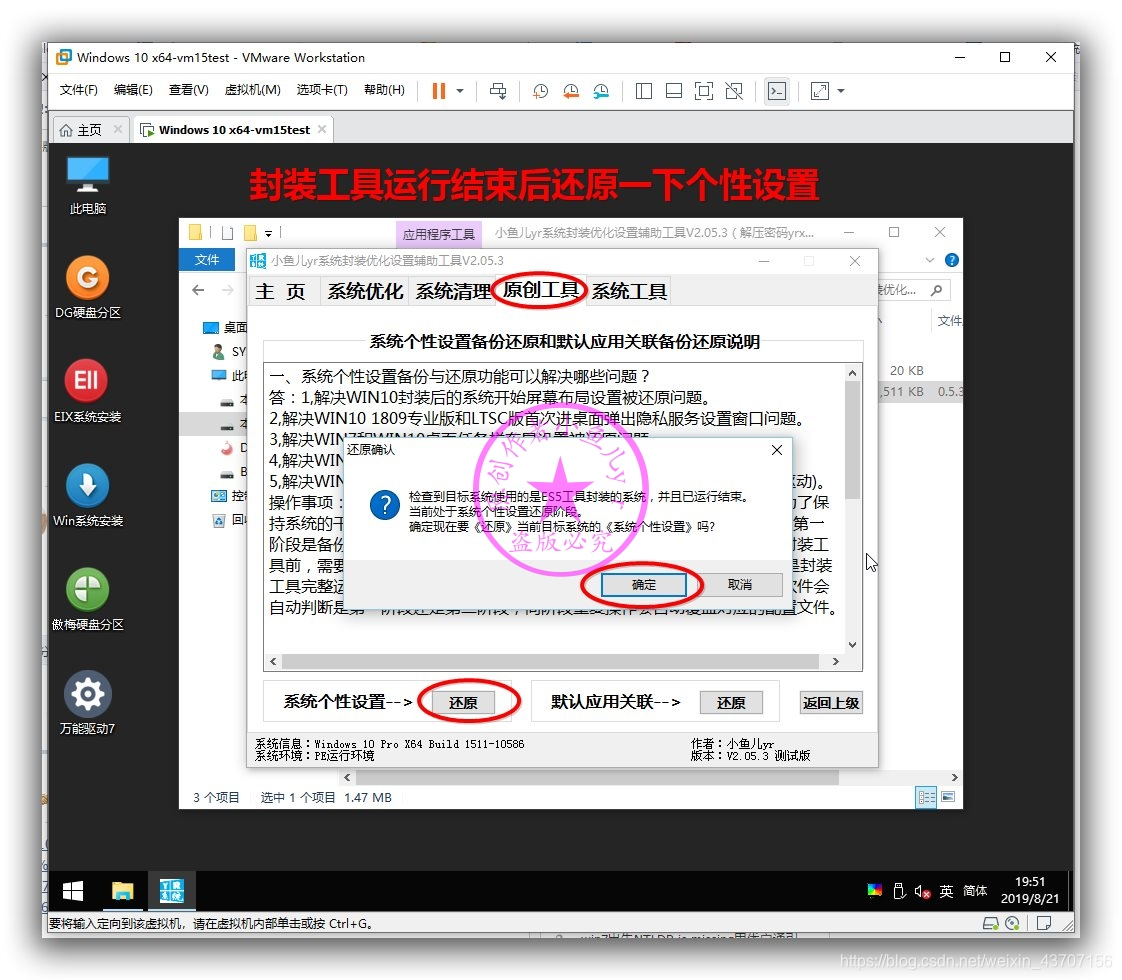Click the 返回上级 button
Screen dimensions: 1122x980
tap(830, 703)
